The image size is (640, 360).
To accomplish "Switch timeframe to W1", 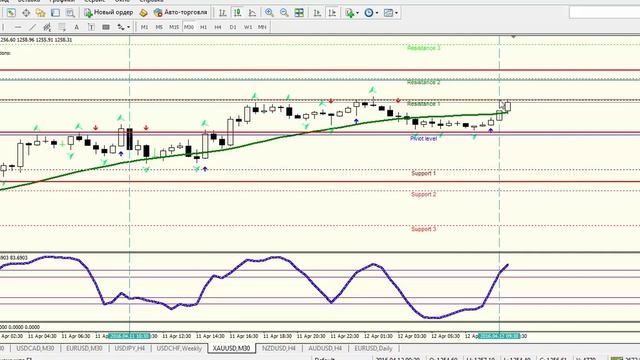I will coord(248,27).
